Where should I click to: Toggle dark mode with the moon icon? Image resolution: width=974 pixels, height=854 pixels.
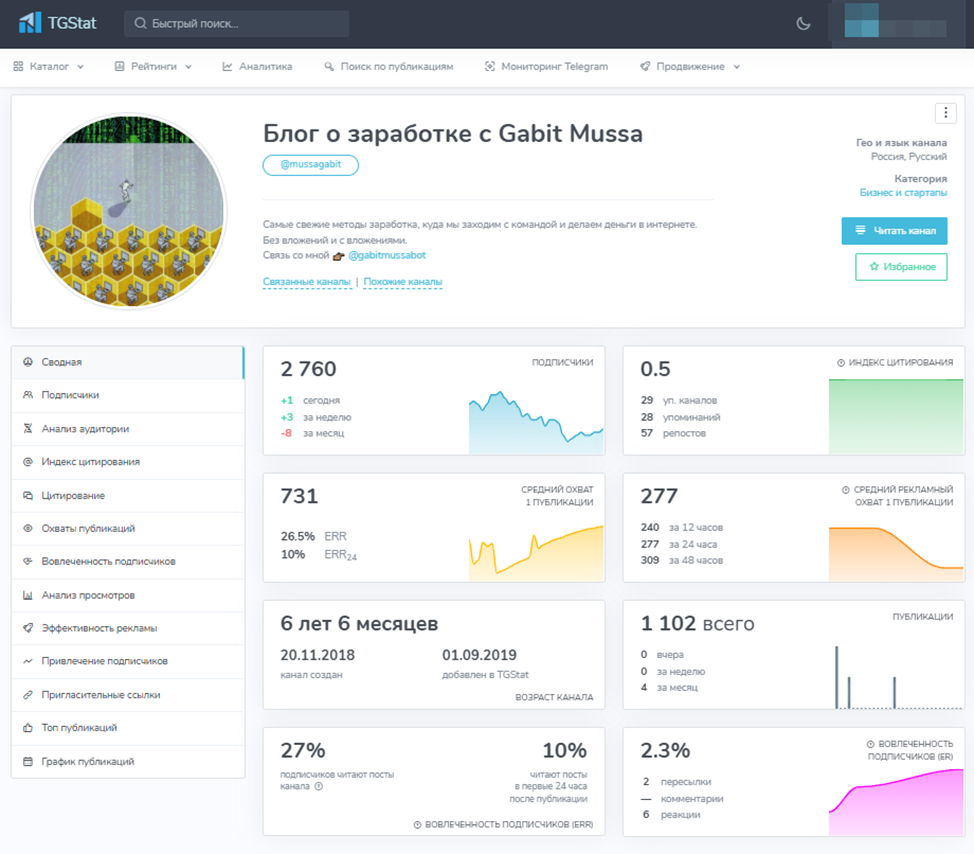tap(803, 24)
